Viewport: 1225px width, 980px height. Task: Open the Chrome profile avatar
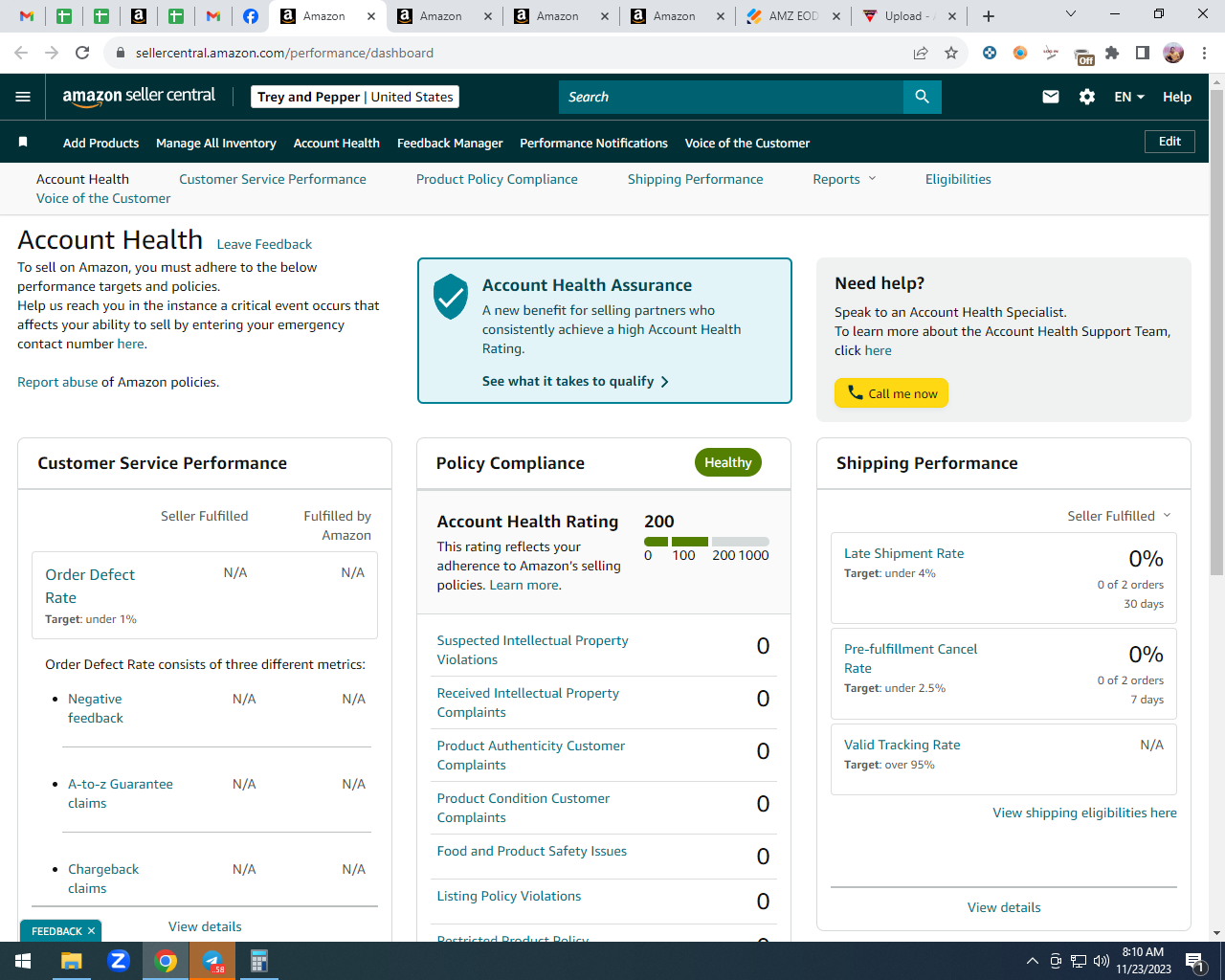pos(1173,53)
